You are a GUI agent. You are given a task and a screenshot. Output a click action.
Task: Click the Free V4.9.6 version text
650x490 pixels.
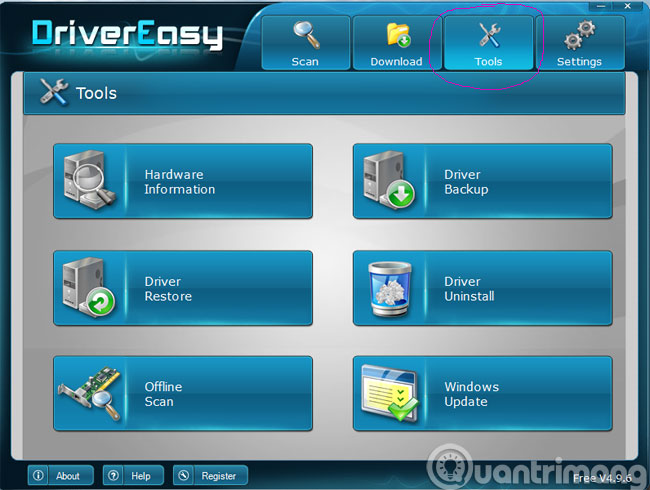[x=602, y=478]
